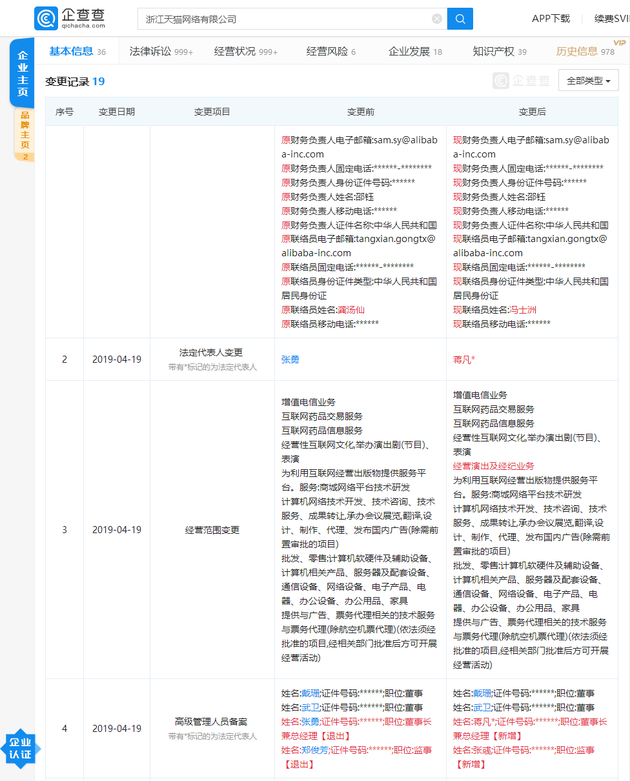The image size is (630, 781).
Task: Go to the 经营状况 tab
Action: coord(237,51)
